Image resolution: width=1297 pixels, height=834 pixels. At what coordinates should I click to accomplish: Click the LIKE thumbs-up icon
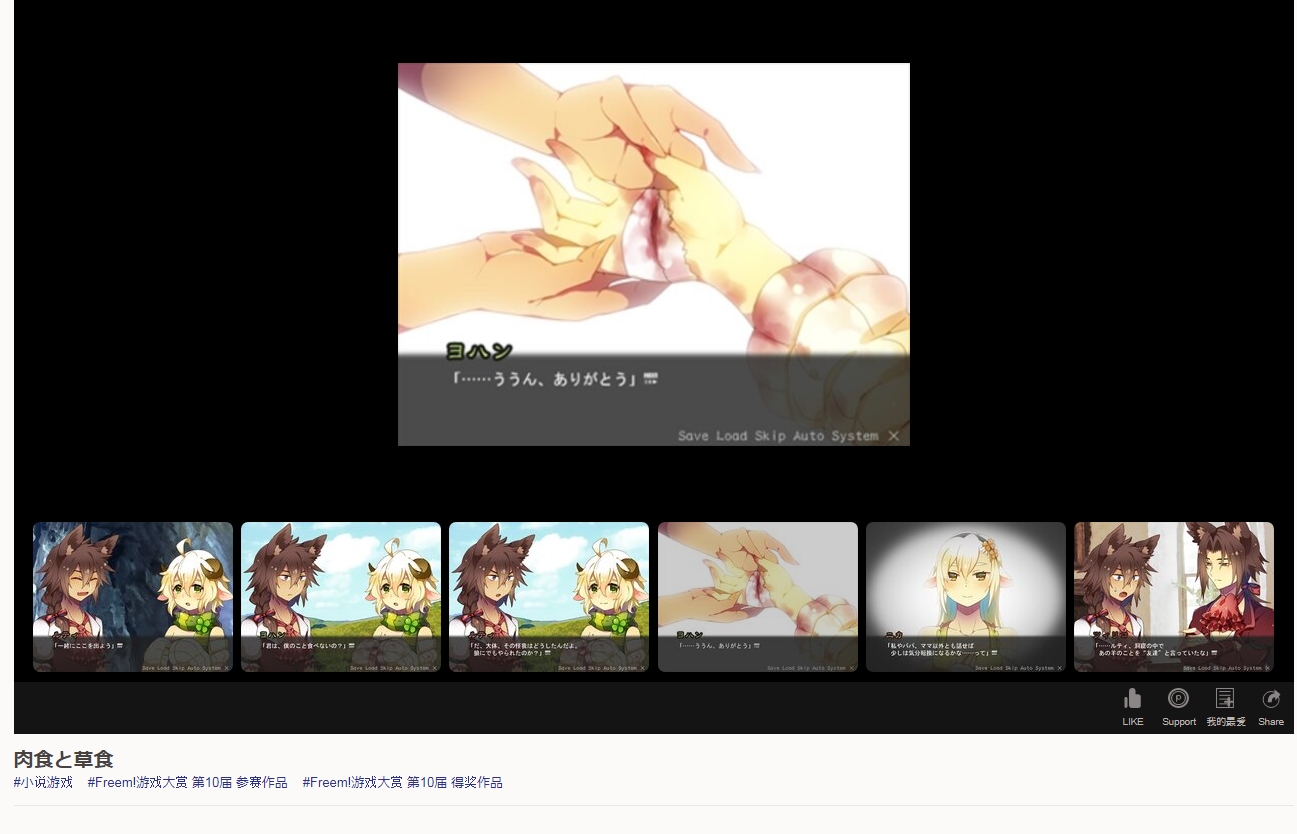point(1132,699)
